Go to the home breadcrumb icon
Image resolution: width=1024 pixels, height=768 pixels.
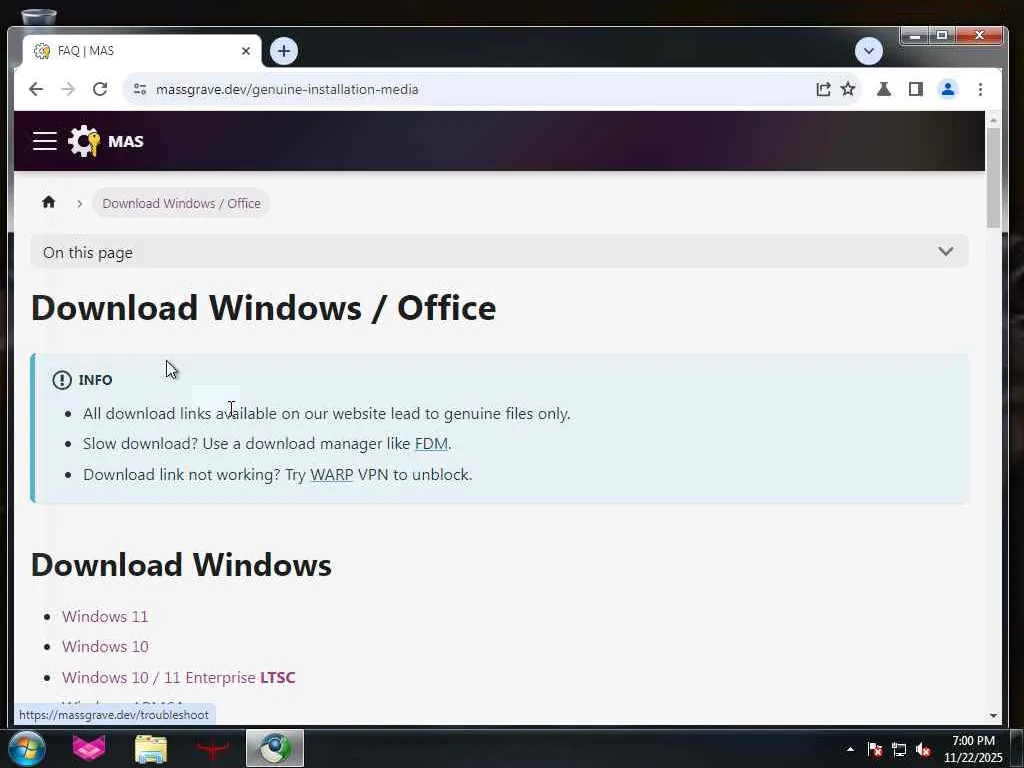48,202
